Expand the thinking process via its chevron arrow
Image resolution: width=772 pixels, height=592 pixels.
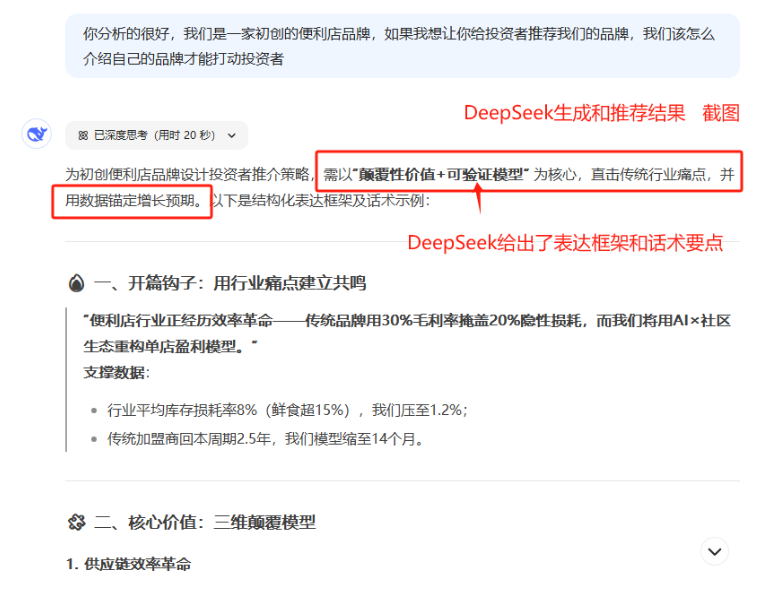(x=232, y=135)
